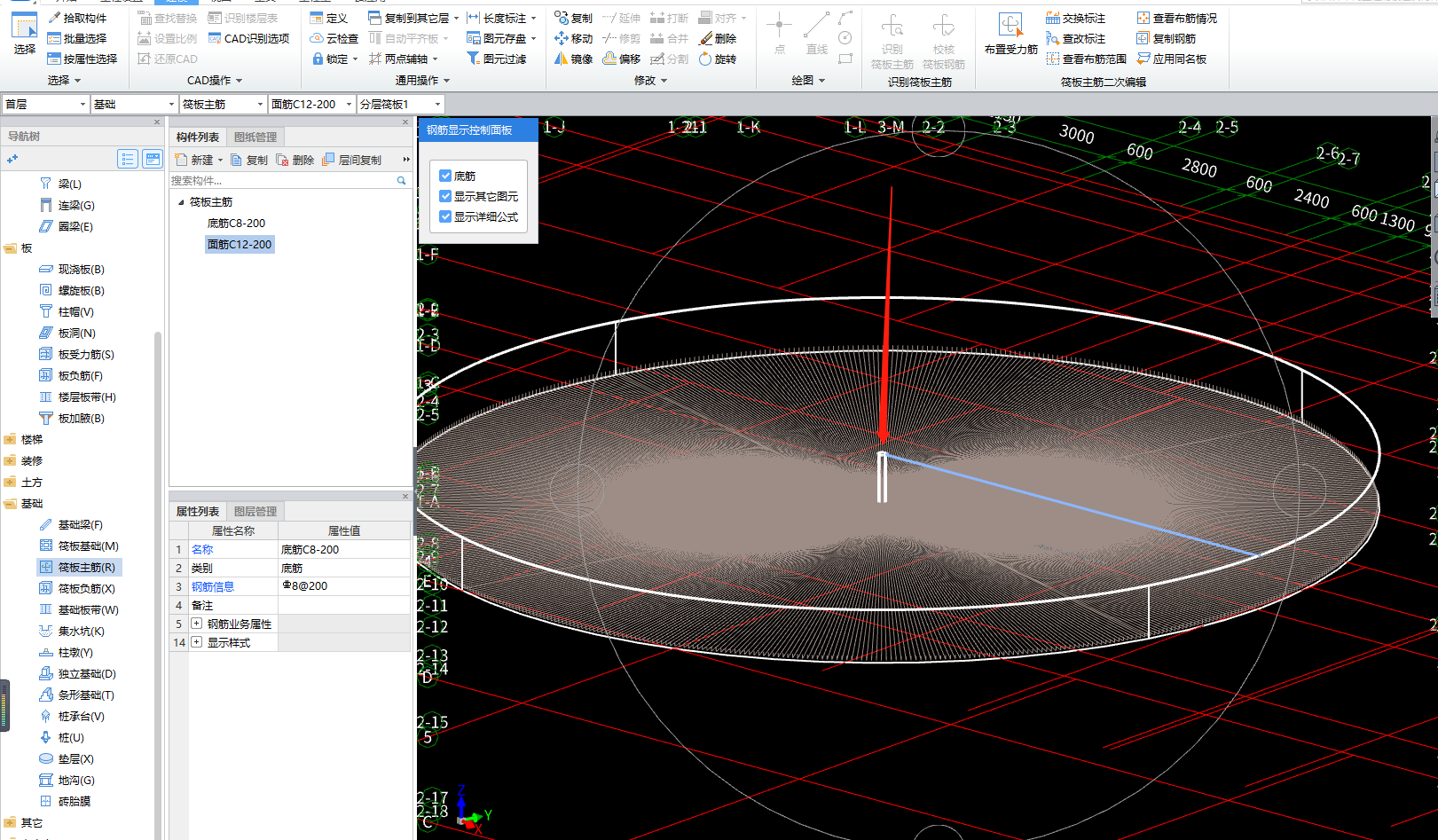
Task: Click the 图元过滤 element filter icon
Action: 474,59
